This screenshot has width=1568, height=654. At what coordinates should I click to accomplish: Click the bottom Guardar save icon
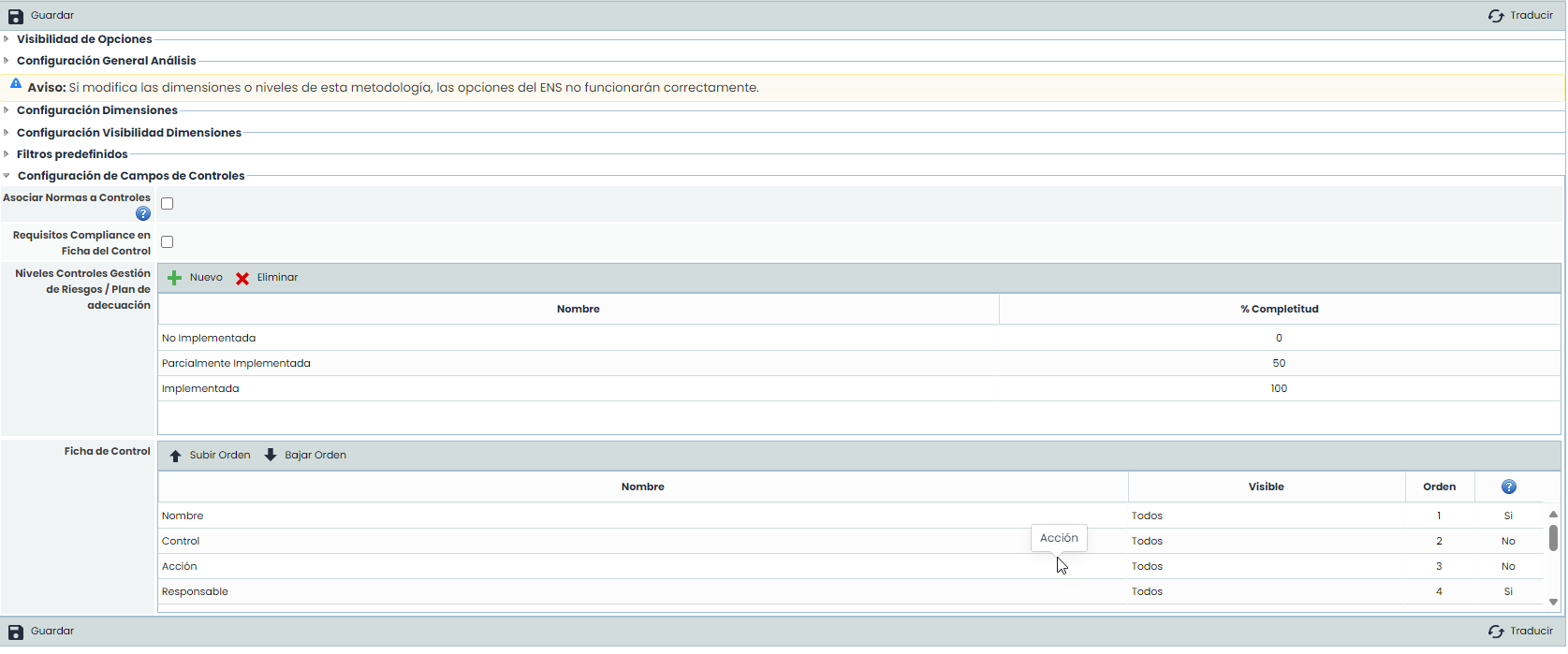coord(16,632)
